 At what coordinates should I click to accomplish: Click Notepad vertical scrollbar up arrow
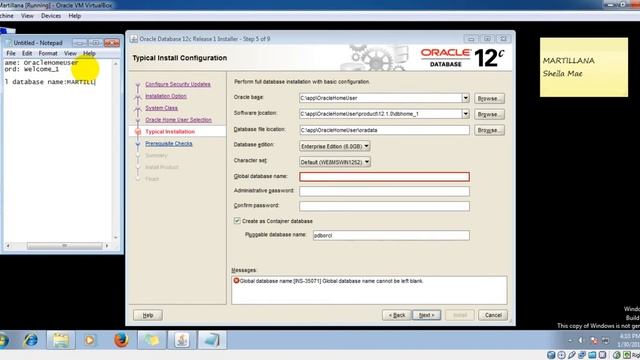(x=116, y=64)
